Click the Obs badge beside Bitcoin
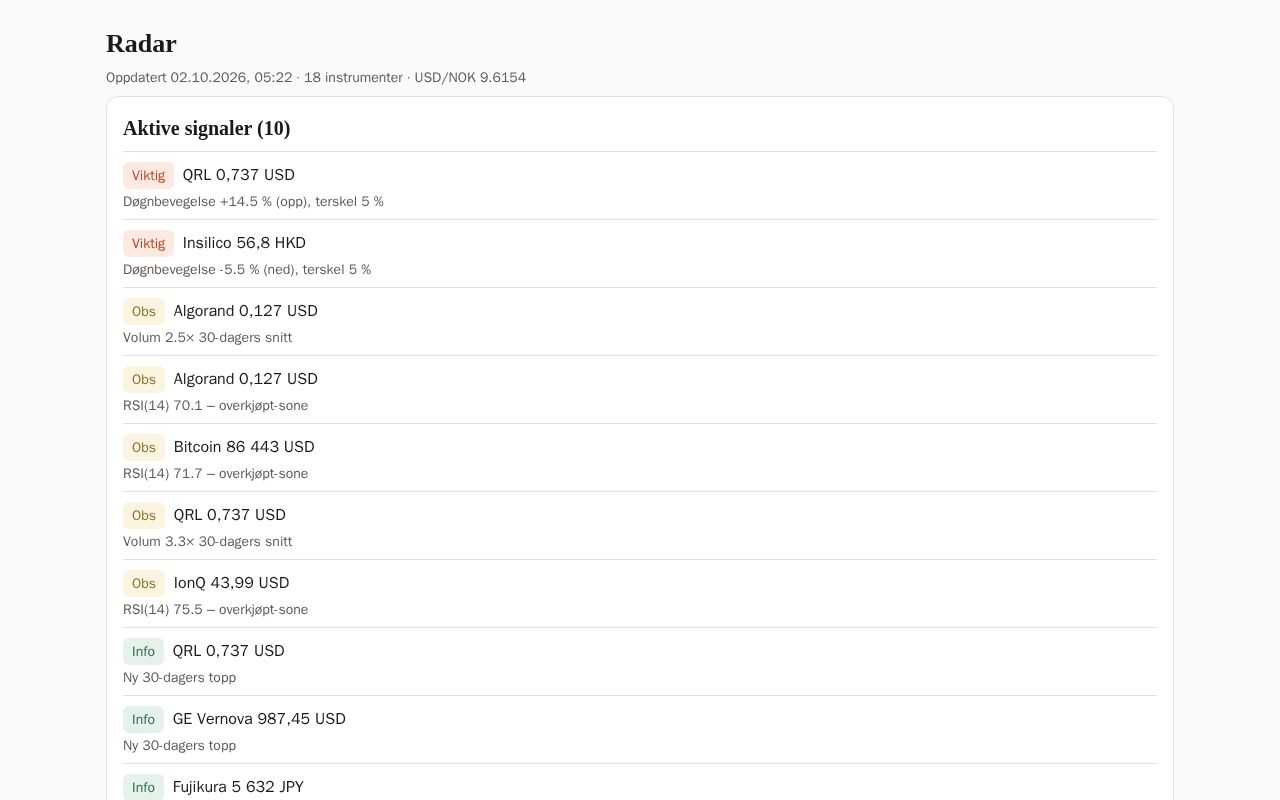 click(144, 447)
